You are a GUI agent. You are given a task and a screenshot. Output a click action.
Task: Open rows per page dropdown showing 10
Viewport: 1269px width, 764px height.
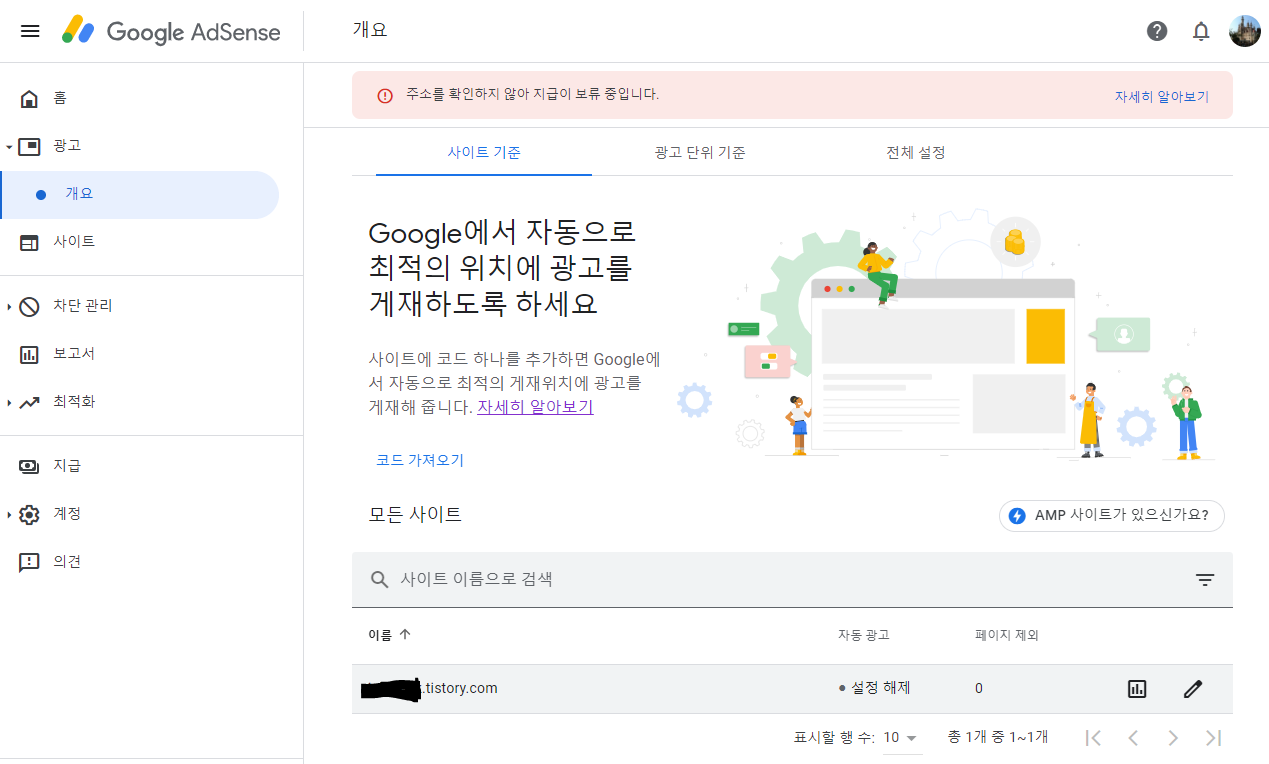point(901,738)
